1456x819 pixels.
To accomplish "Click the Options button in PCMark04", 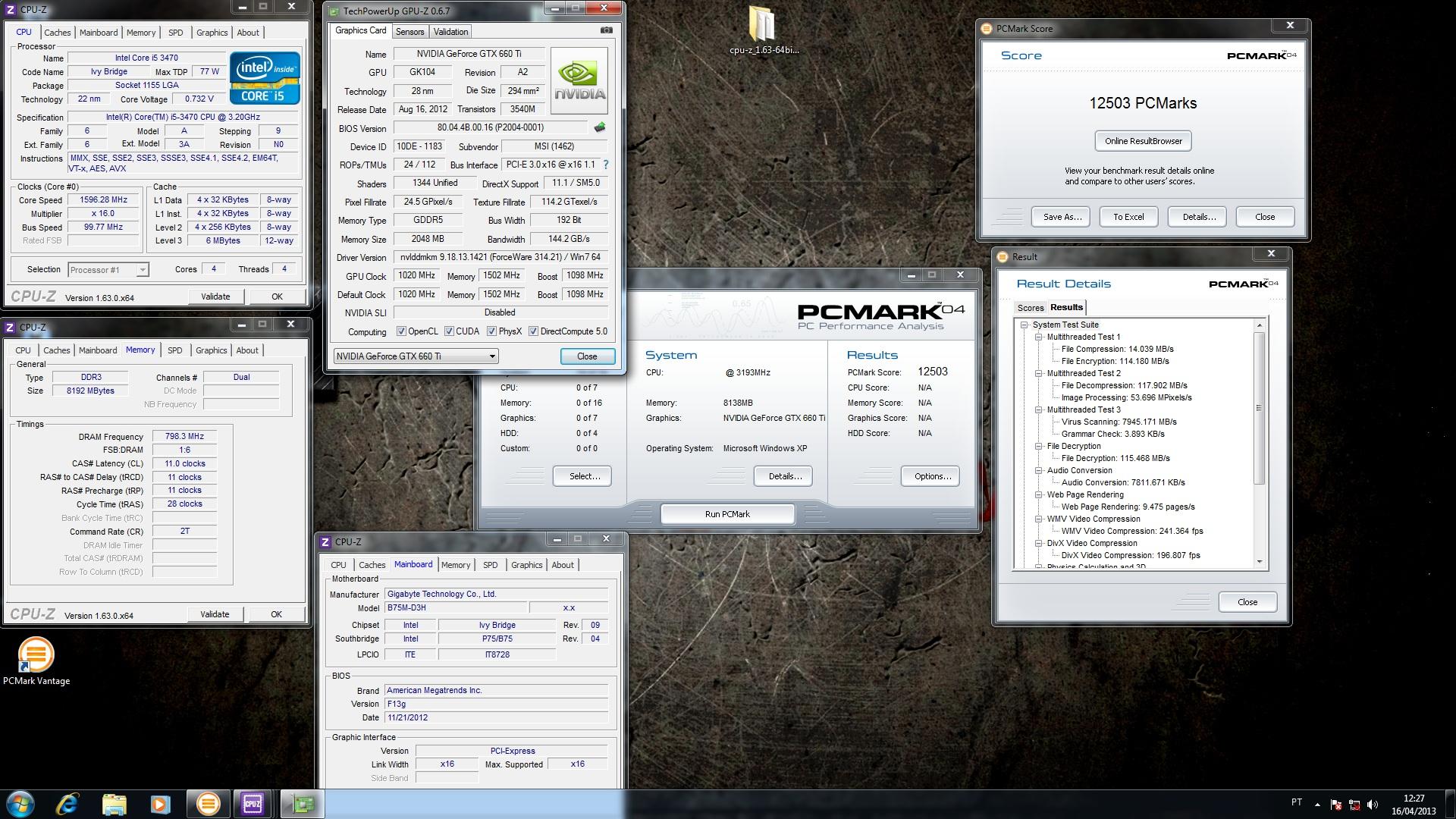I will [930, 476].
